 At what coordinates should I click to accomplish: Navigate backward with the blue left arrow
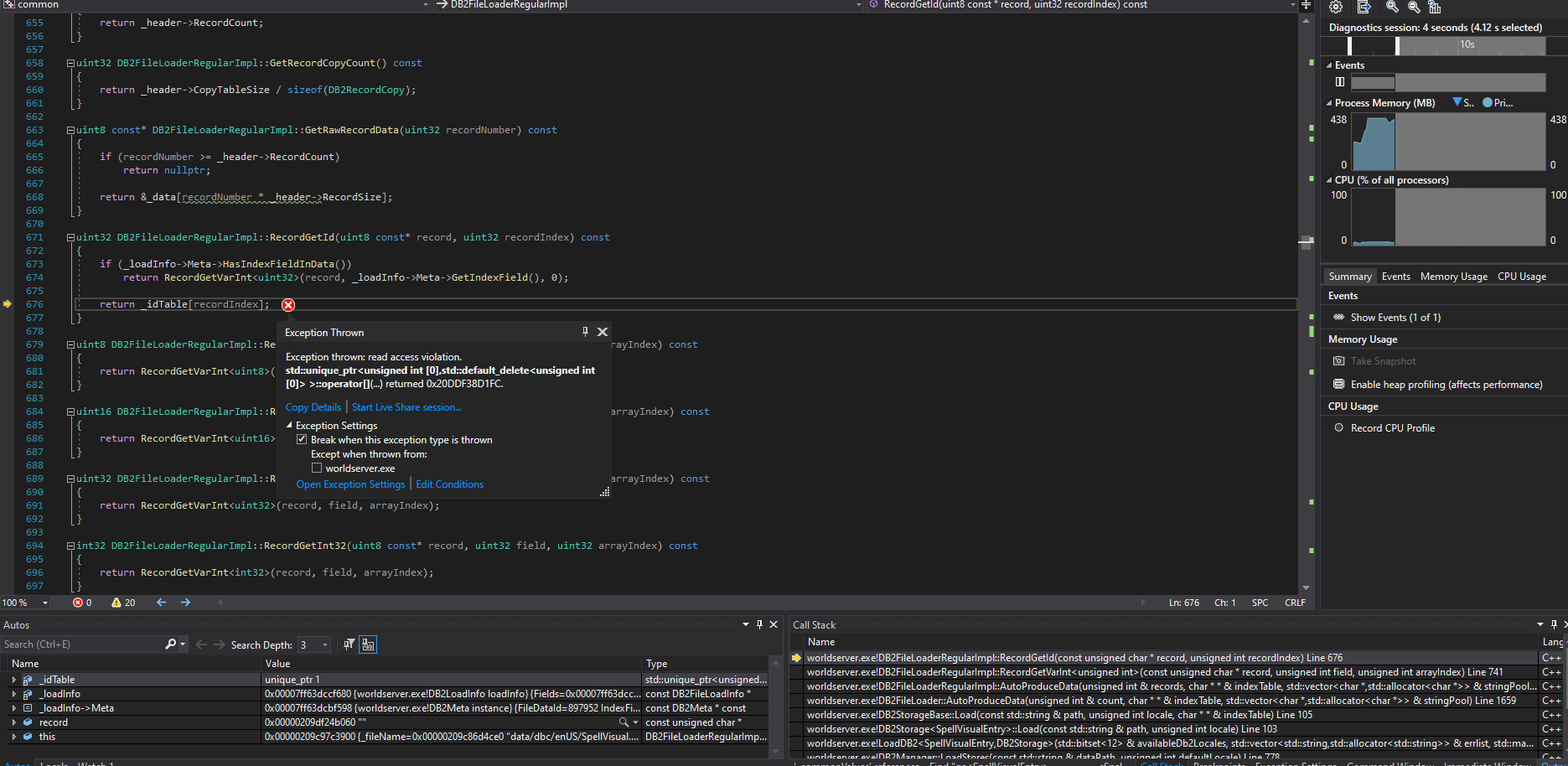coord(161,603)
